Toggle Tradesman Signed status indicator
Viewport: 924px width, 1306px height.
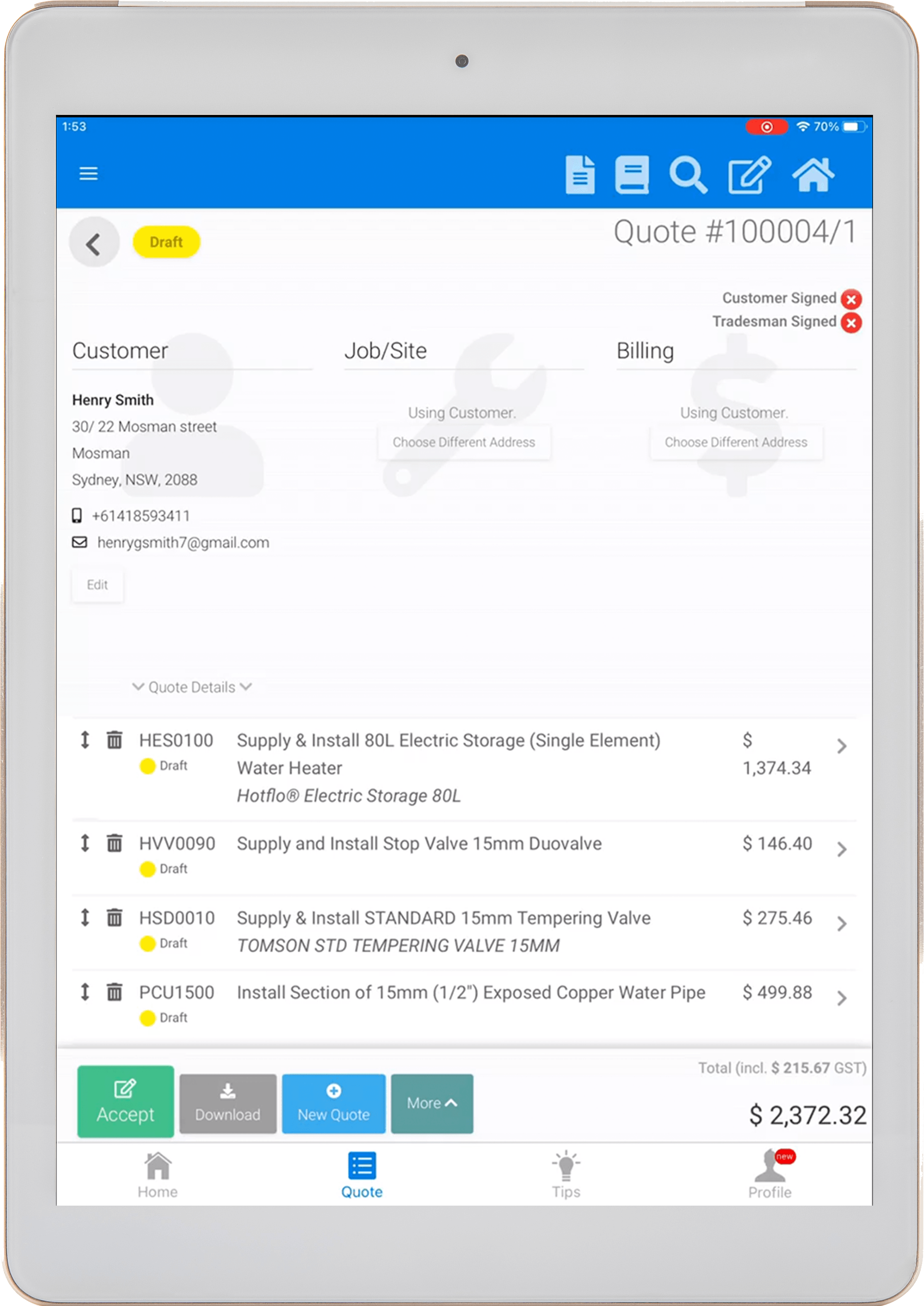[851, 323]
